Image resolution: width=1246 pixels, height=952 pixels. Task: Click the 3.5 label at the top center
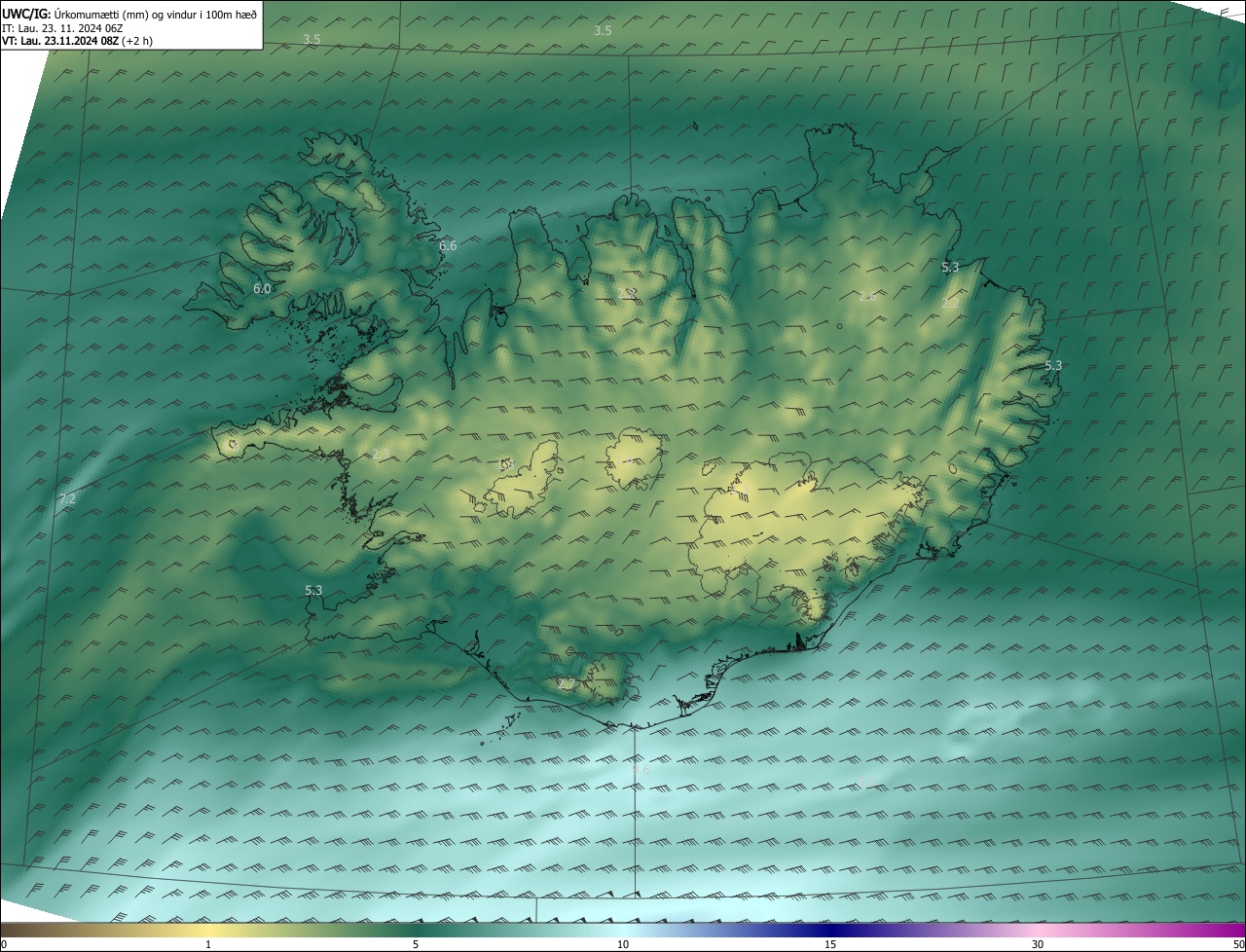coord(603,31)
